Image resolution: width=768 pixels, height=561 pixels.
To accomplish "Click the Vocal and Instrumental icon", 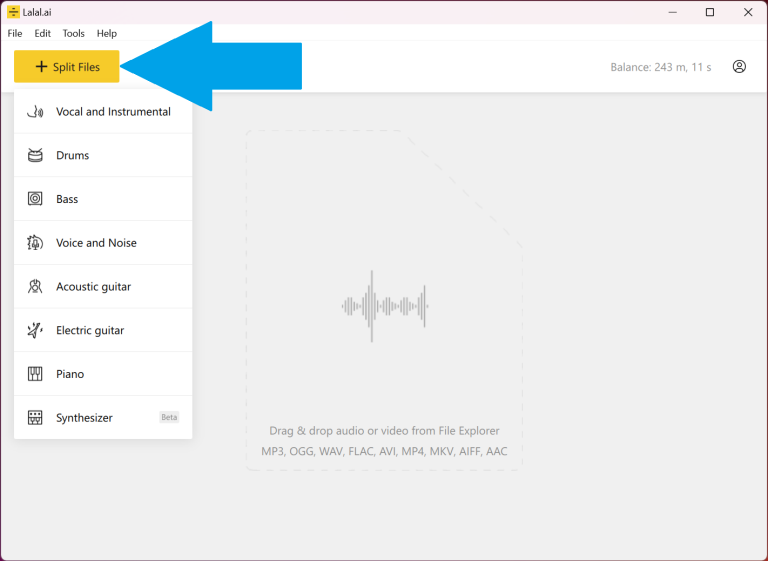I will click(x=35, y=112).
